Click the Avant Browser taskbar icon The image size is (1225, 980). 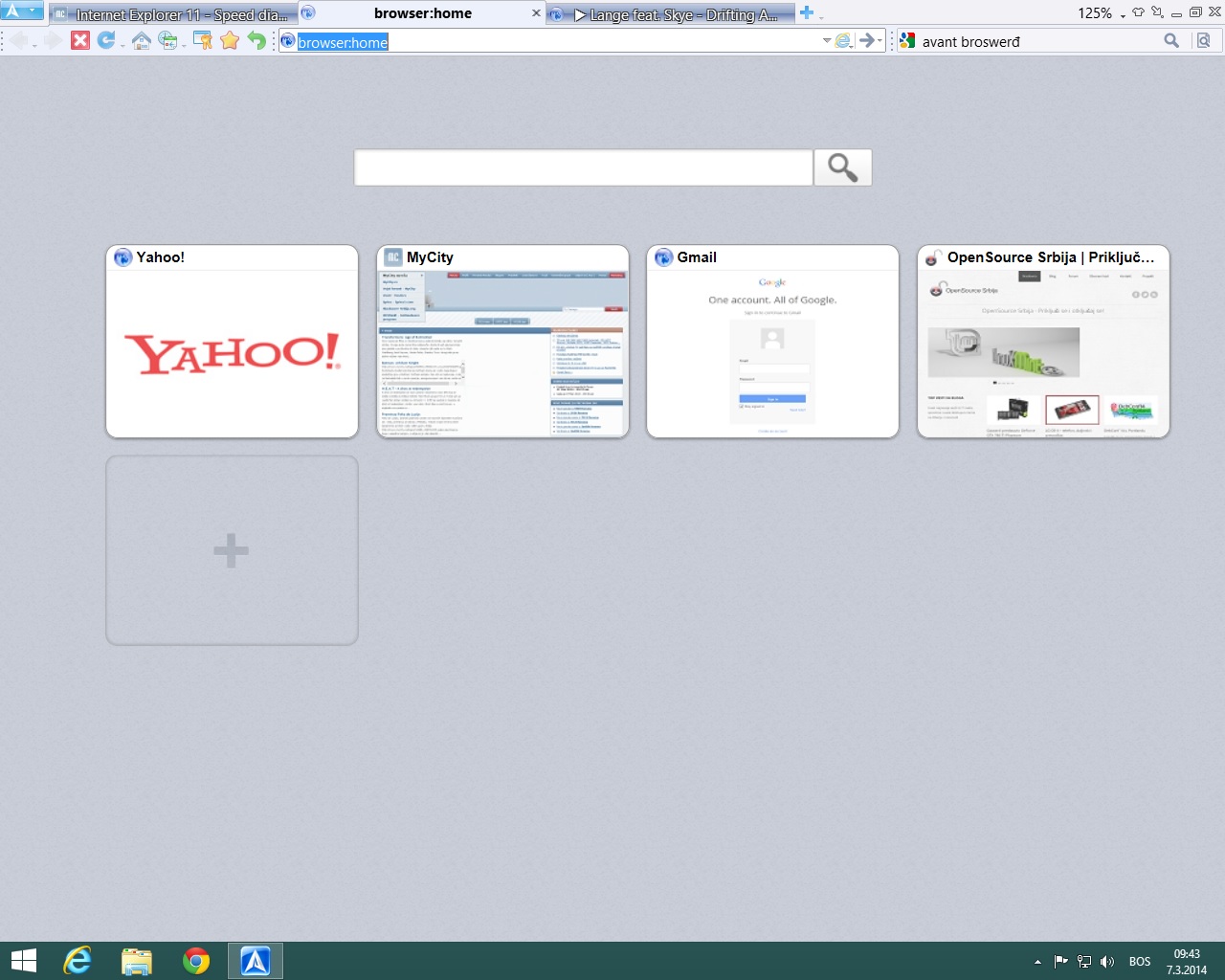point(256,961)
